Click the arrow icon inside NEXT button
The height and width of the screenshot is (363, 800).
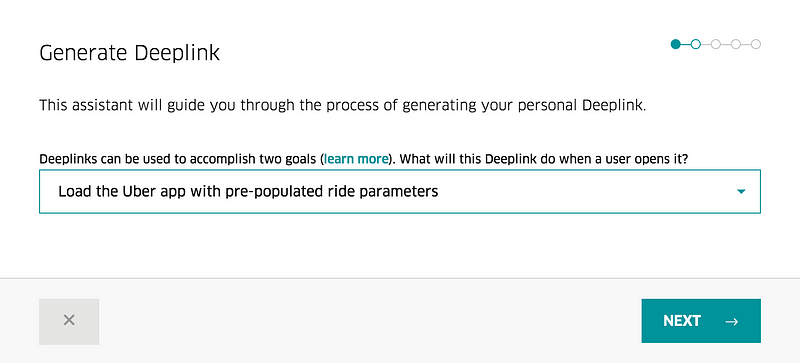tap(732, 321)
